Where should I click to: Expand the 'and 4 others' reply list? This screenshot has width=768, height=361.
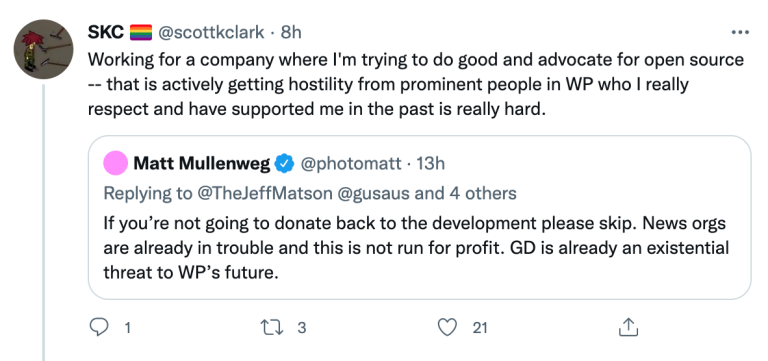click(x=465, y=193)
